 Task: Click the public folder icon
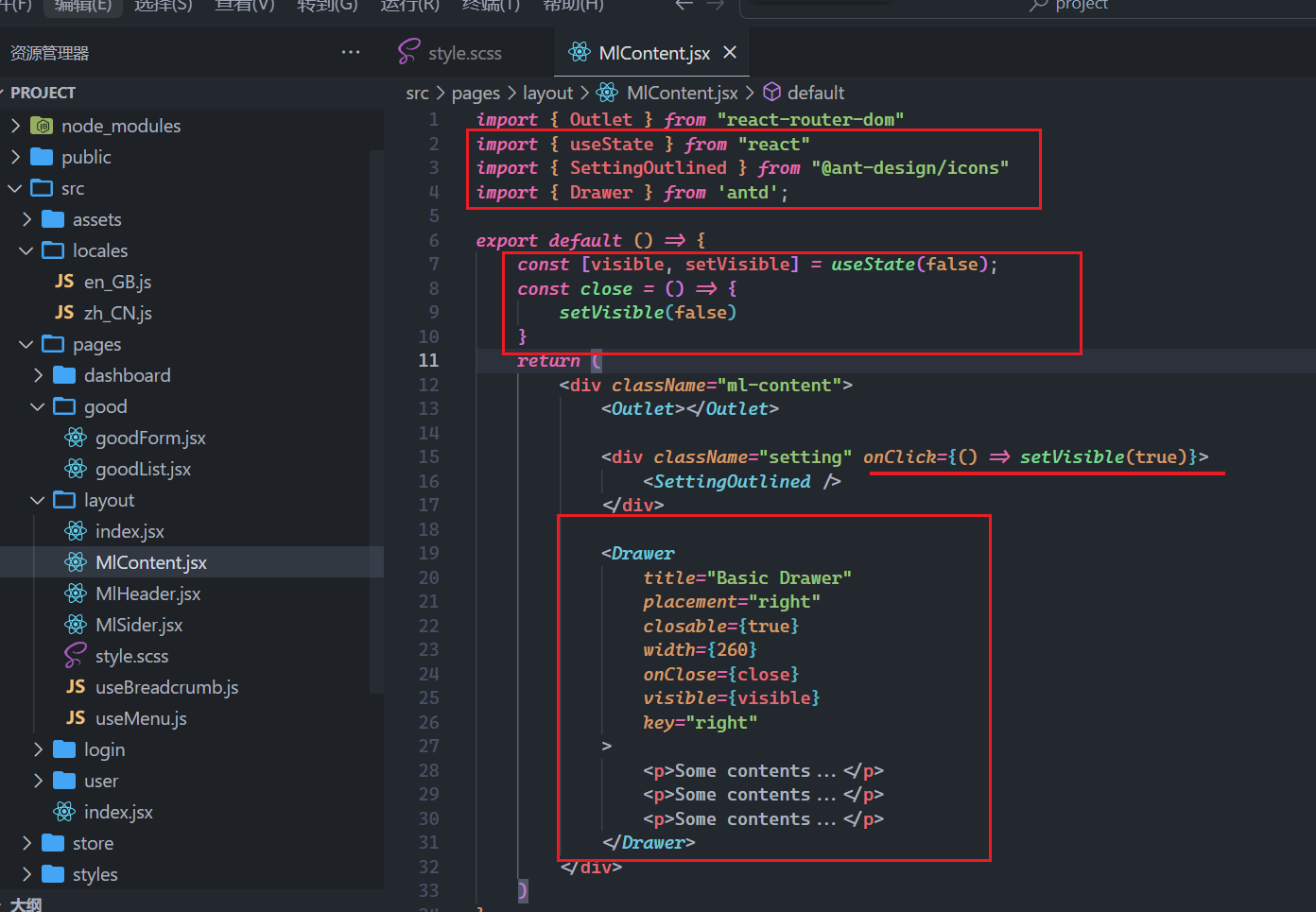[42, 156]
